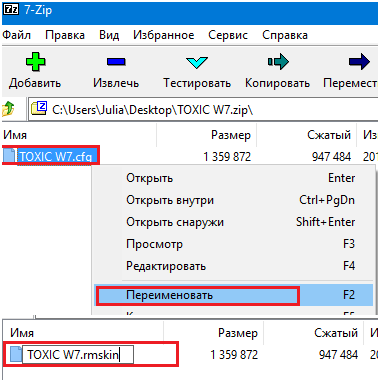This screenshot has width=388, height=380.
Task: Click compressed size 947 484 in upper row
Action: tap(331, 156)
